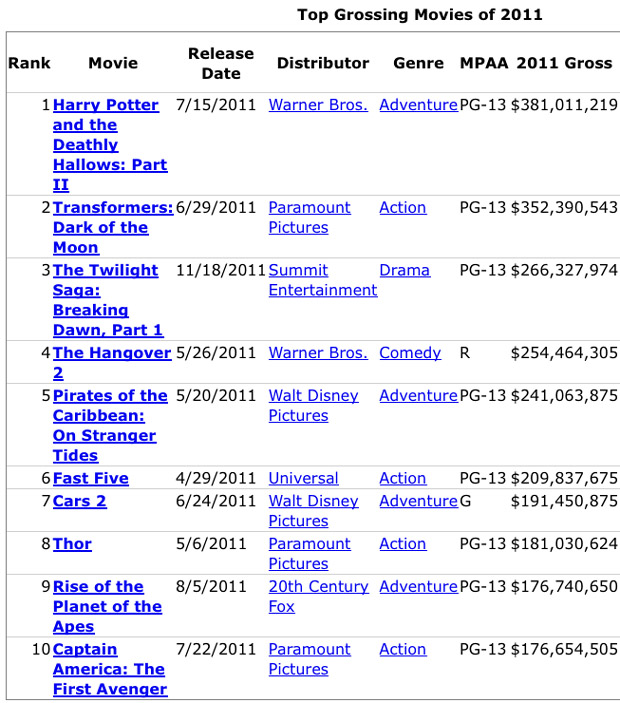Click Warner Bros. distributor in Harry Potter row

click(x=318, y=105)
